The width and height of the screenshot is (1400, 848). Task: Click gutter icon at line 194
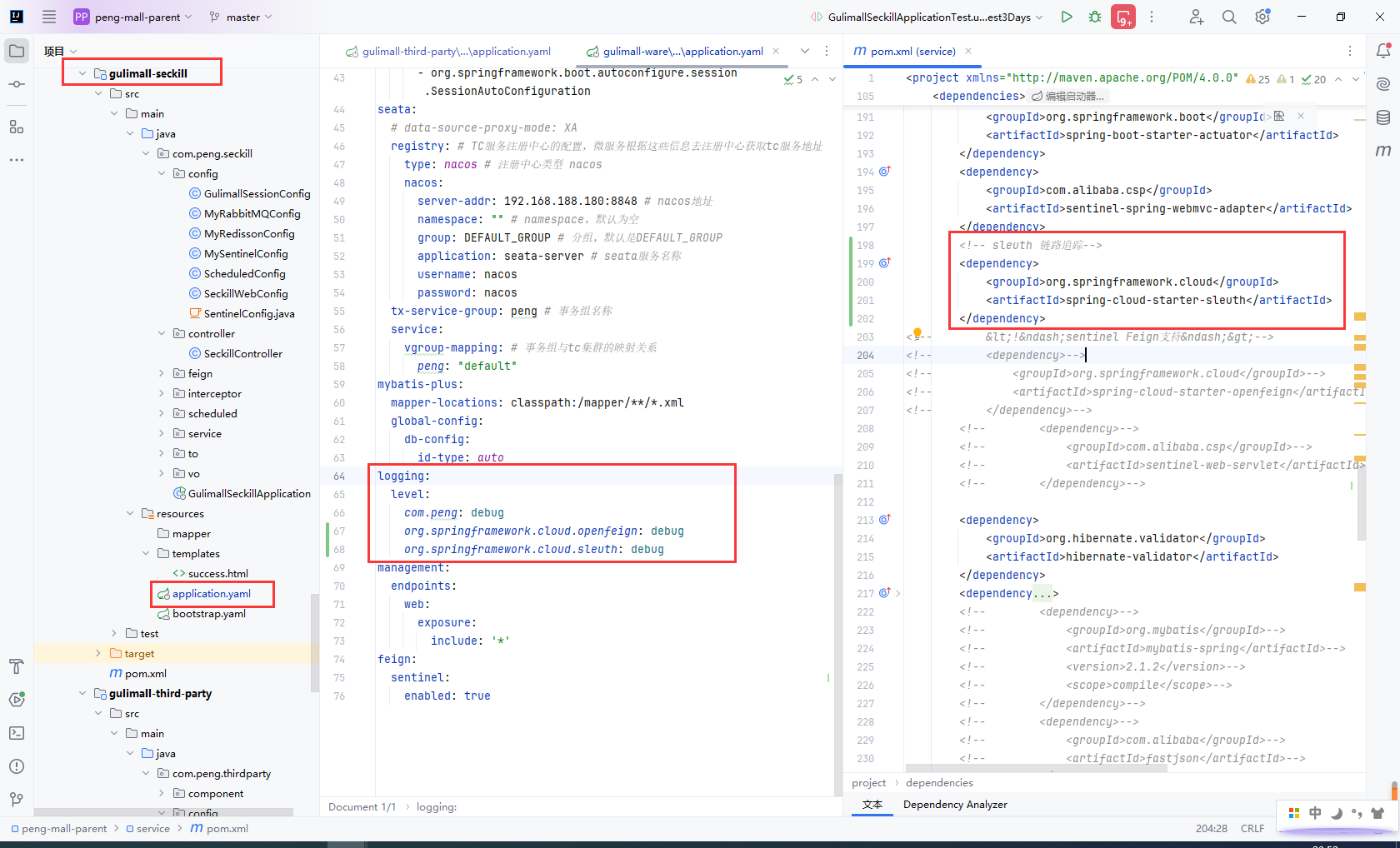coord(885,171)
